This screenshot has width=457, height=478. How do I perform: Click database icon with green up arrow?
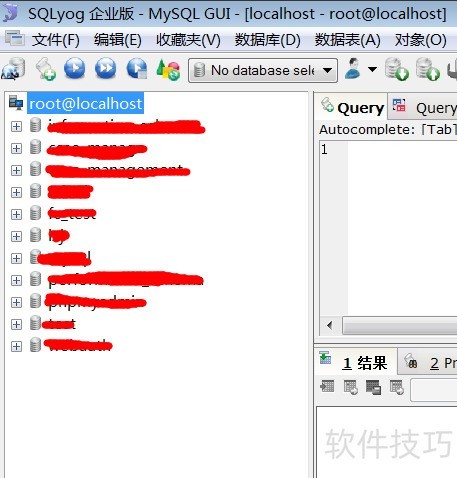click(x=428, y=69)
